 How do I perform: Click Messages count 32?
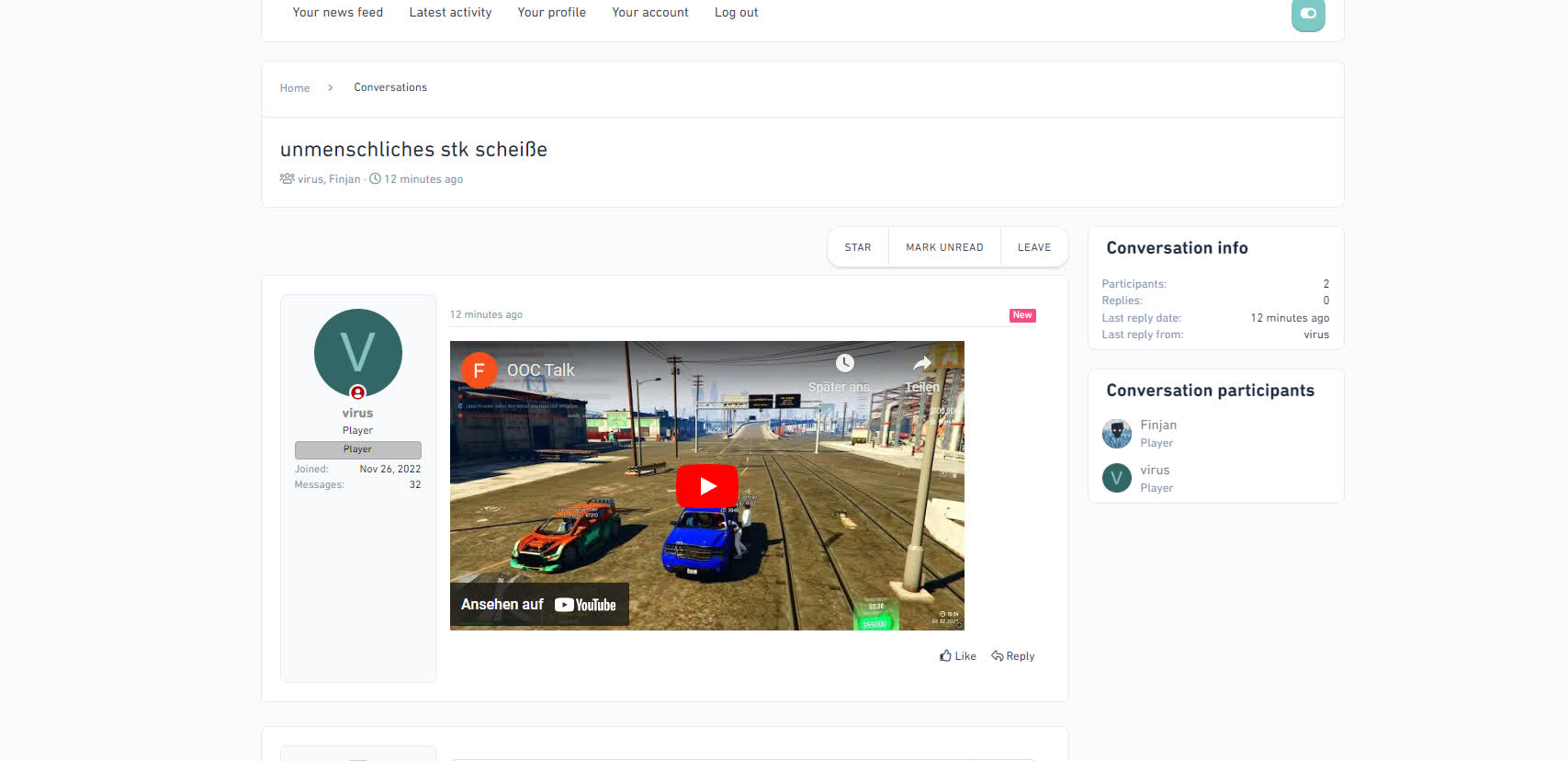coord(415,484)
